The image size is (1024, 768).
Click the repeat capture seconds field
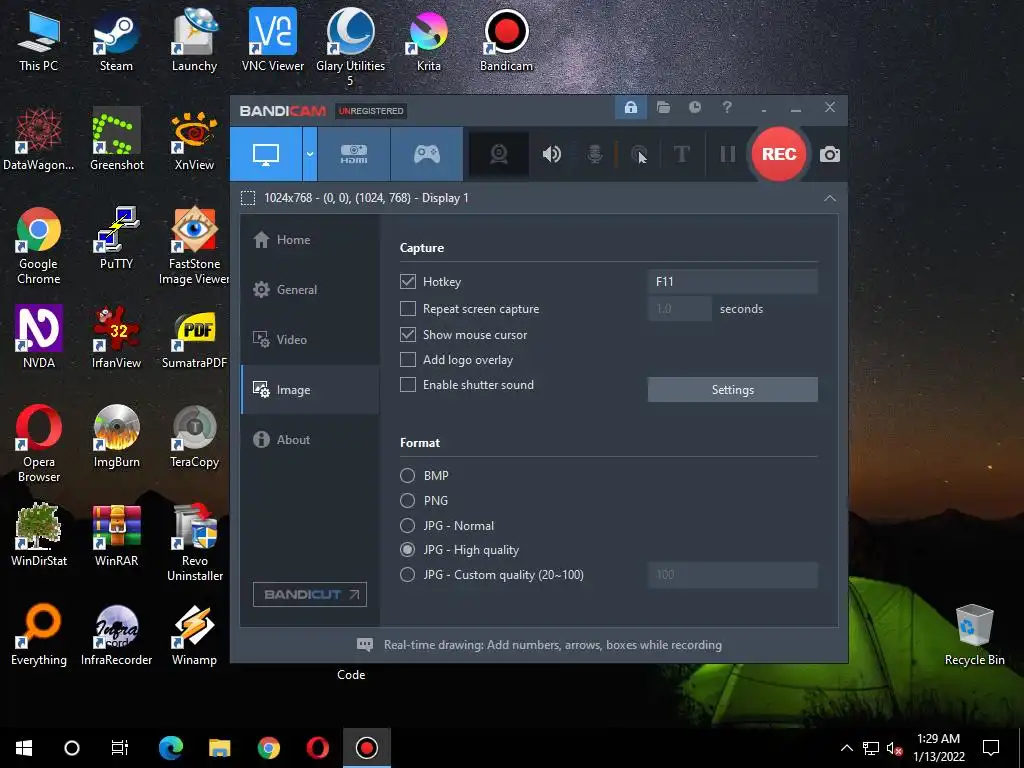pyautogui.click(x=679, y=309)
